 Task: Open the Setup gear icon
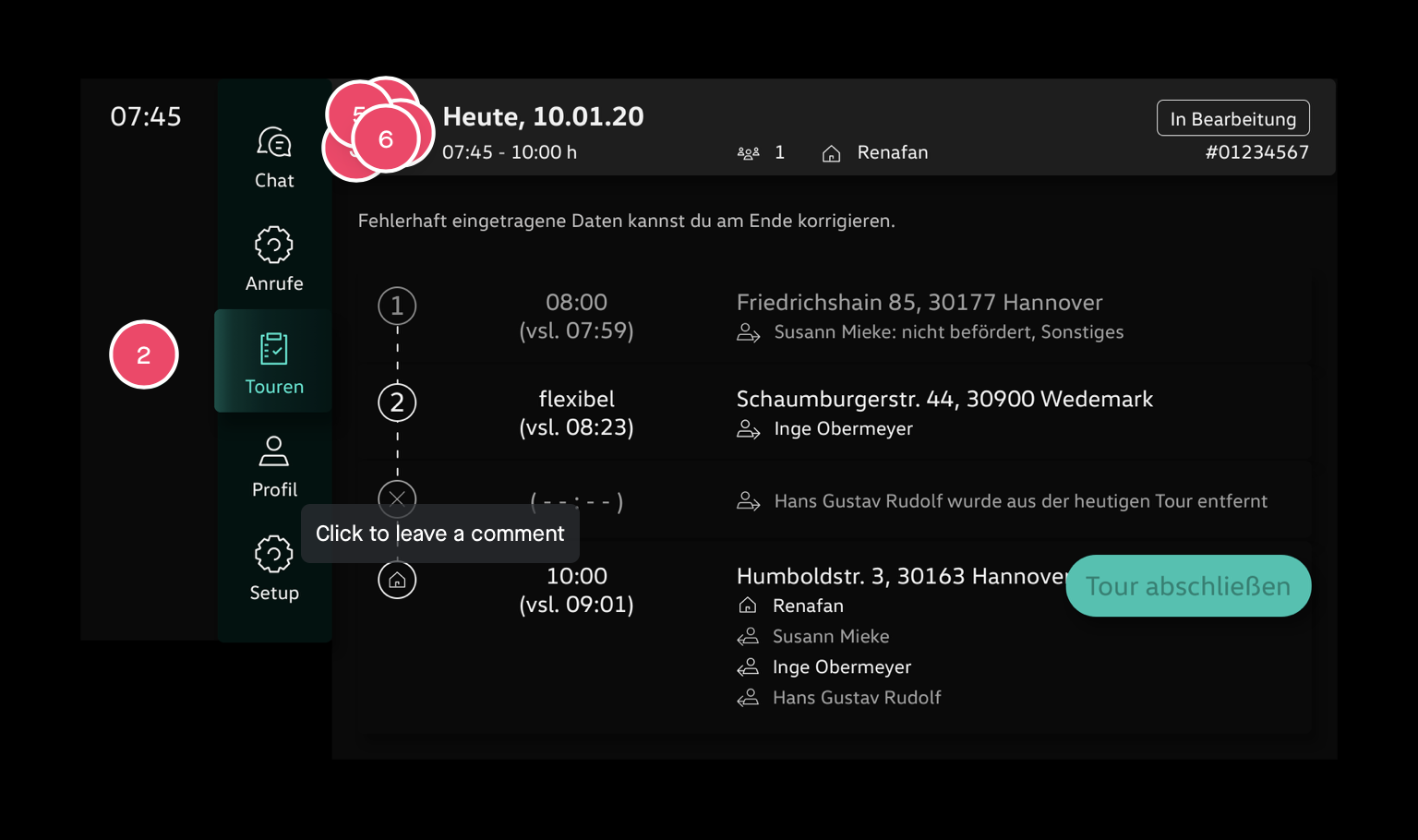(x=274, y=554)
